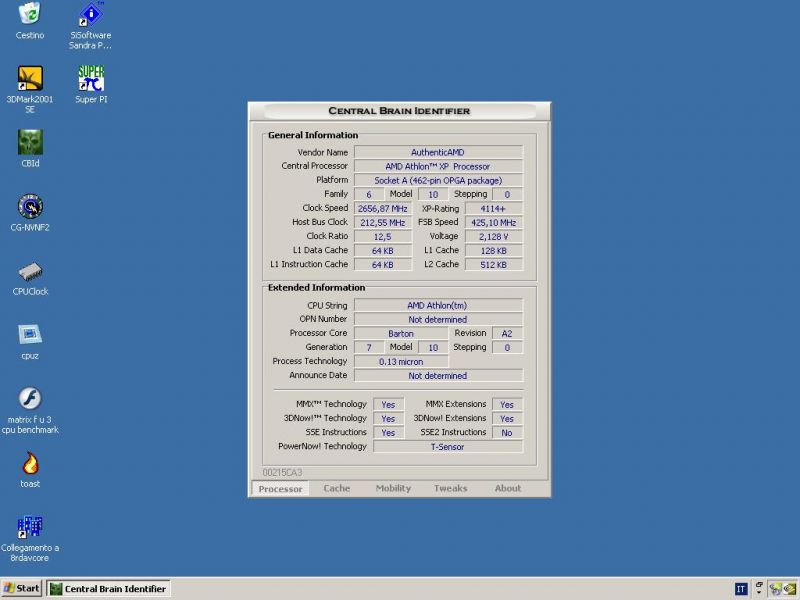Select the 3DMark2001 SE desktop icon

pos(30,89)
